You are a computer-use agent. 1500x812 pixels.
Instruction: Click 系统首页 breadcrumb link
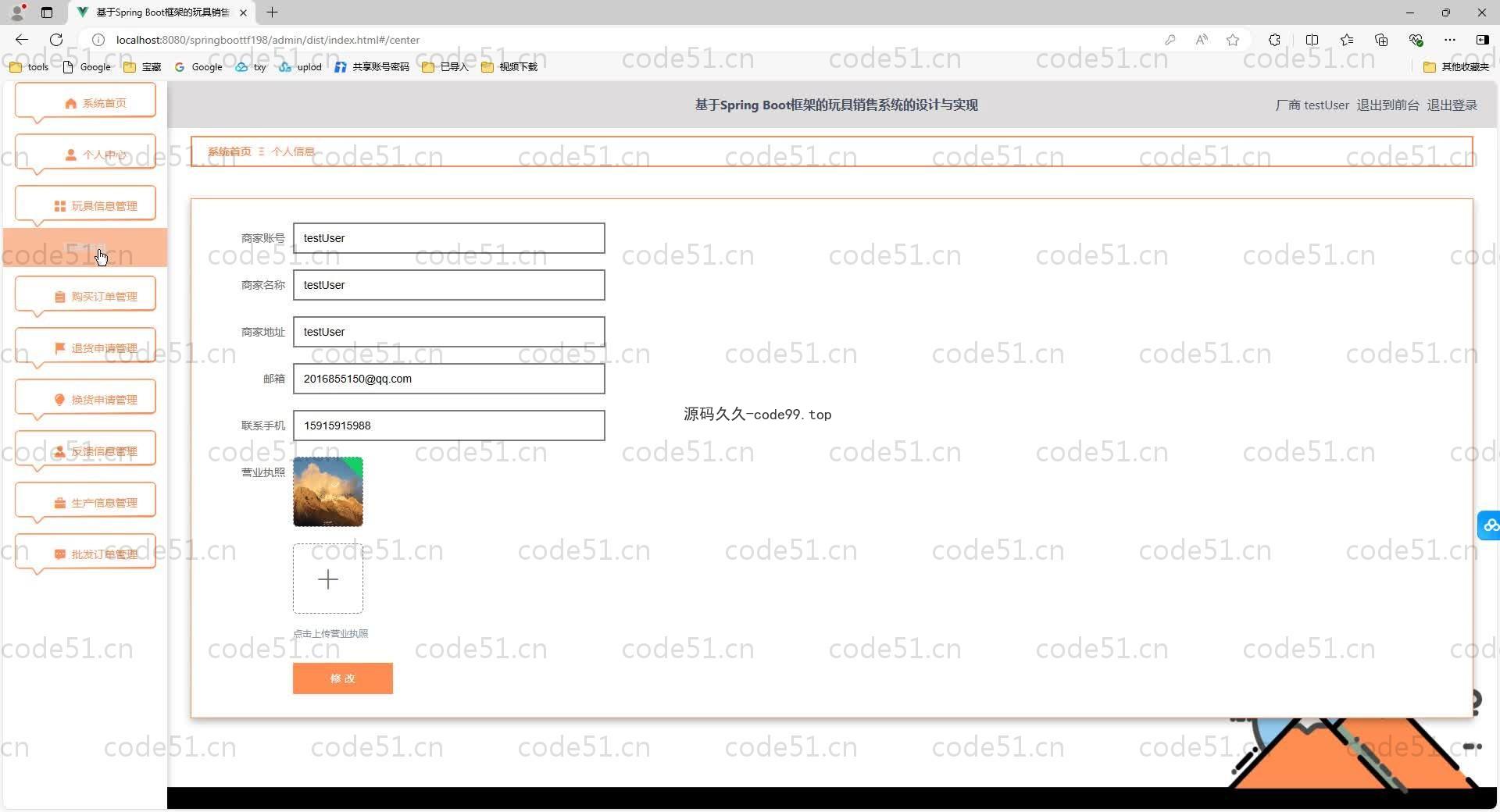230,151
